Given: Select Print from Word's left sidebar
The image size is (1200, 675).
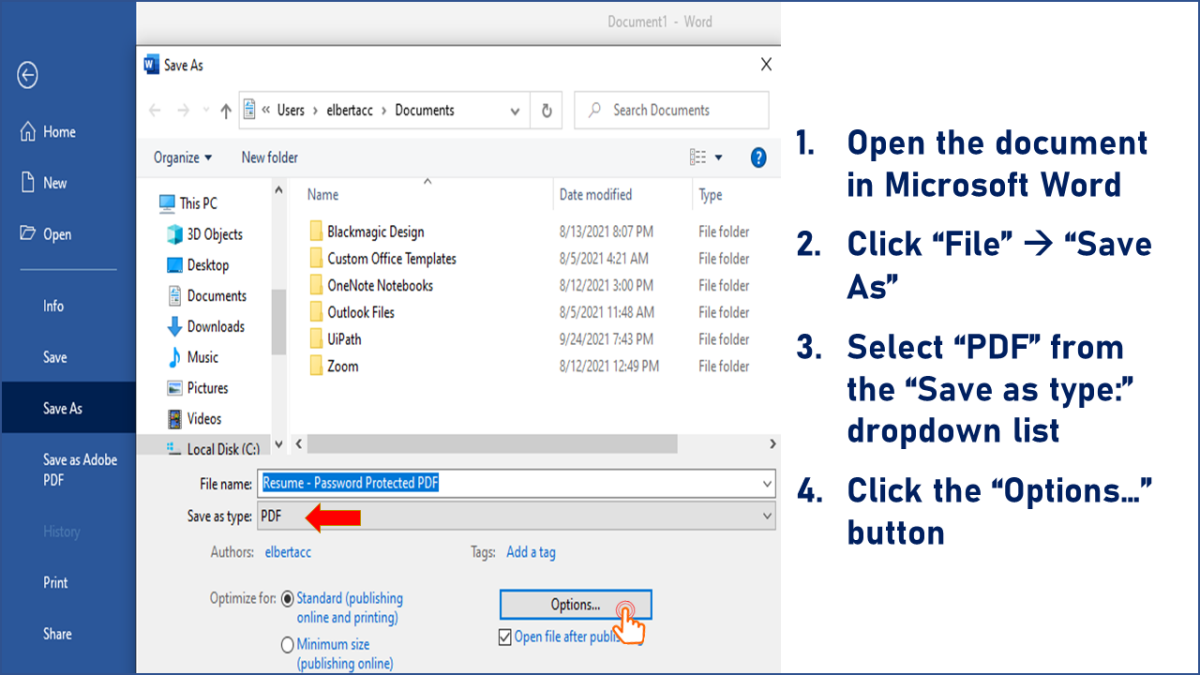Looking at the screenshot, I should (55, 582).
